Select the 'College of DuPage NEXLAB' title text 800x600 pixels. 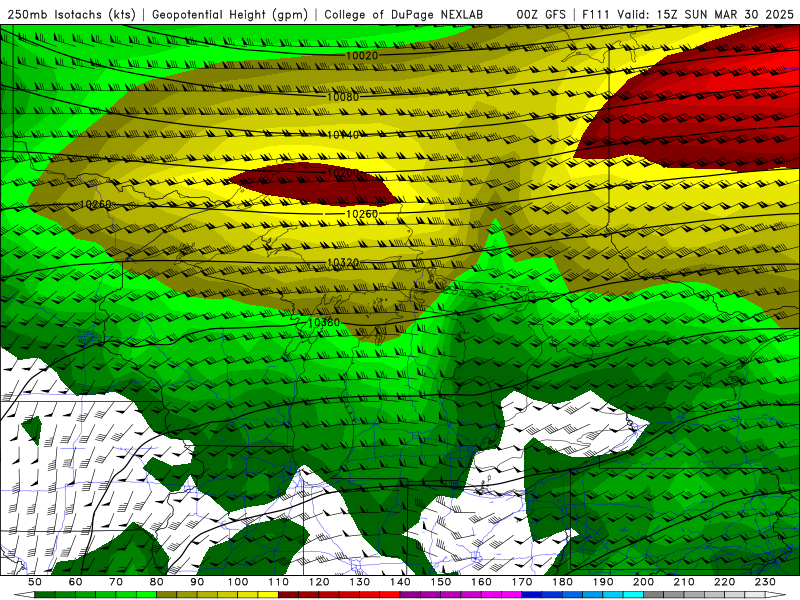404,15
